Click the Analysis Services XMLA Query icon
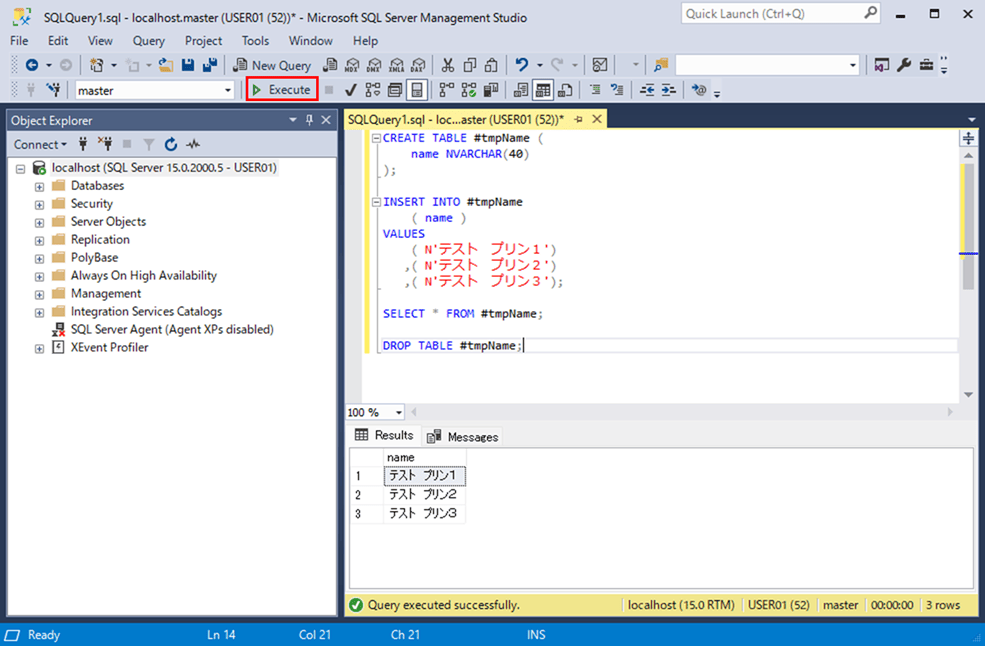The height and width of the screenshot is (646, 985). point(396,65)
